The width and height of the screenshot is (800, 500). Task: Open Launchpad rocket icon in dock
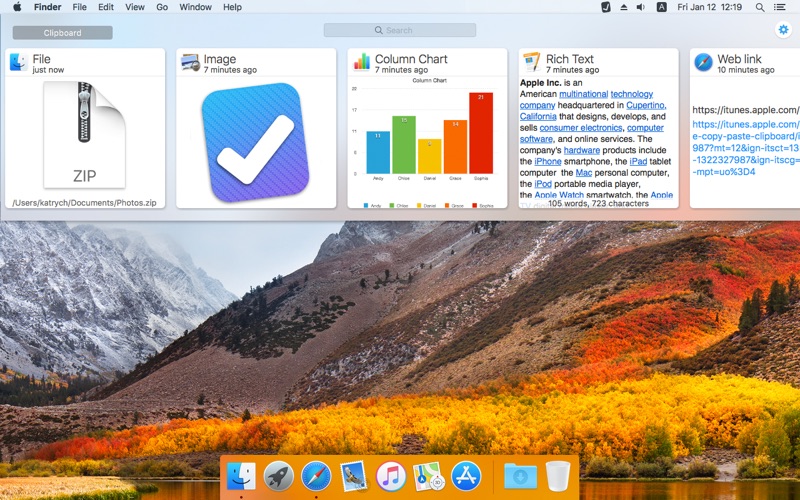278,475
